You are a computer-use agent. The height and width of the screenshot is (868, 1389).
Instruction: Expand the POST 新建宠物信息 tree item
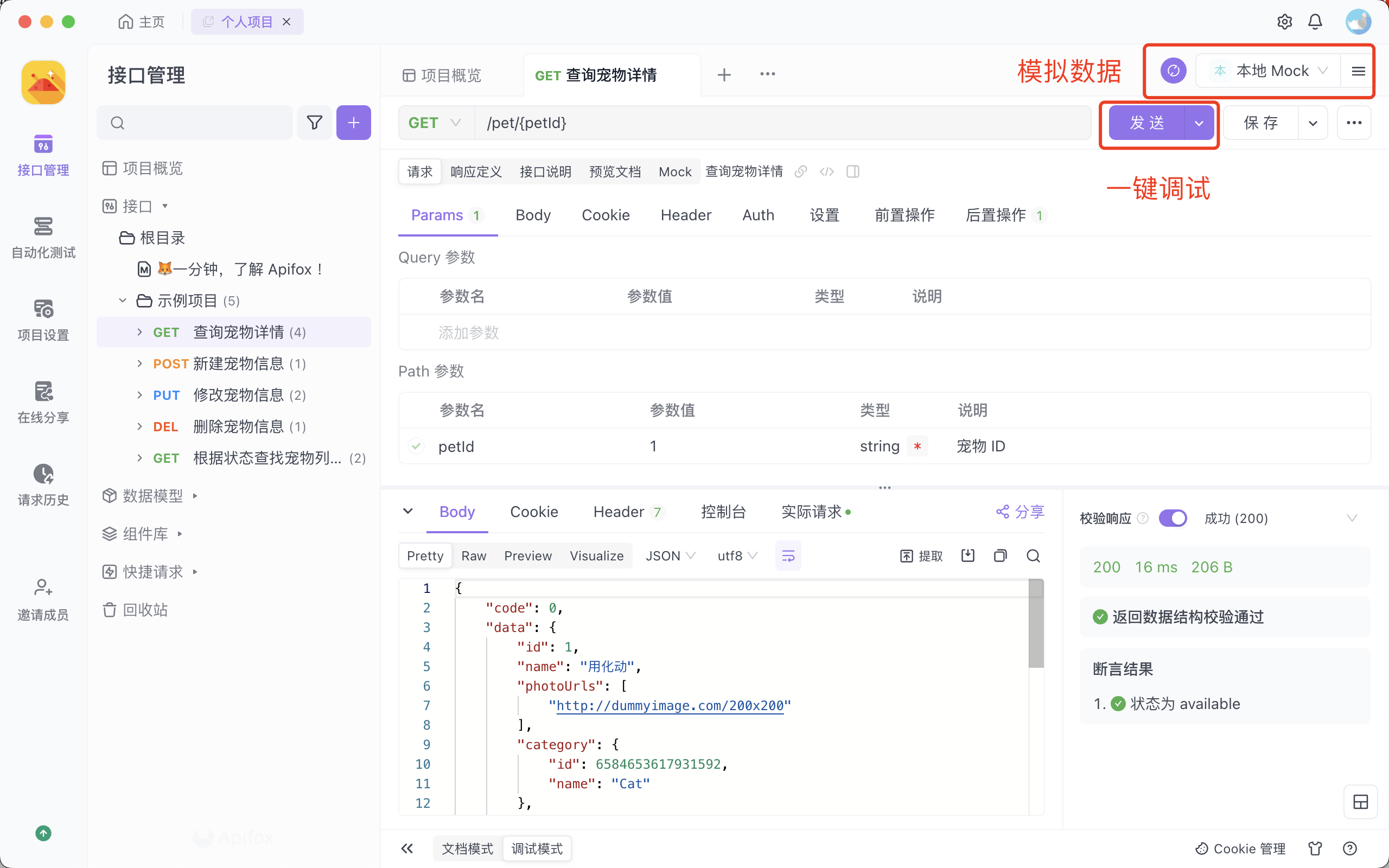pyautogui.click(x=139, y=363)
